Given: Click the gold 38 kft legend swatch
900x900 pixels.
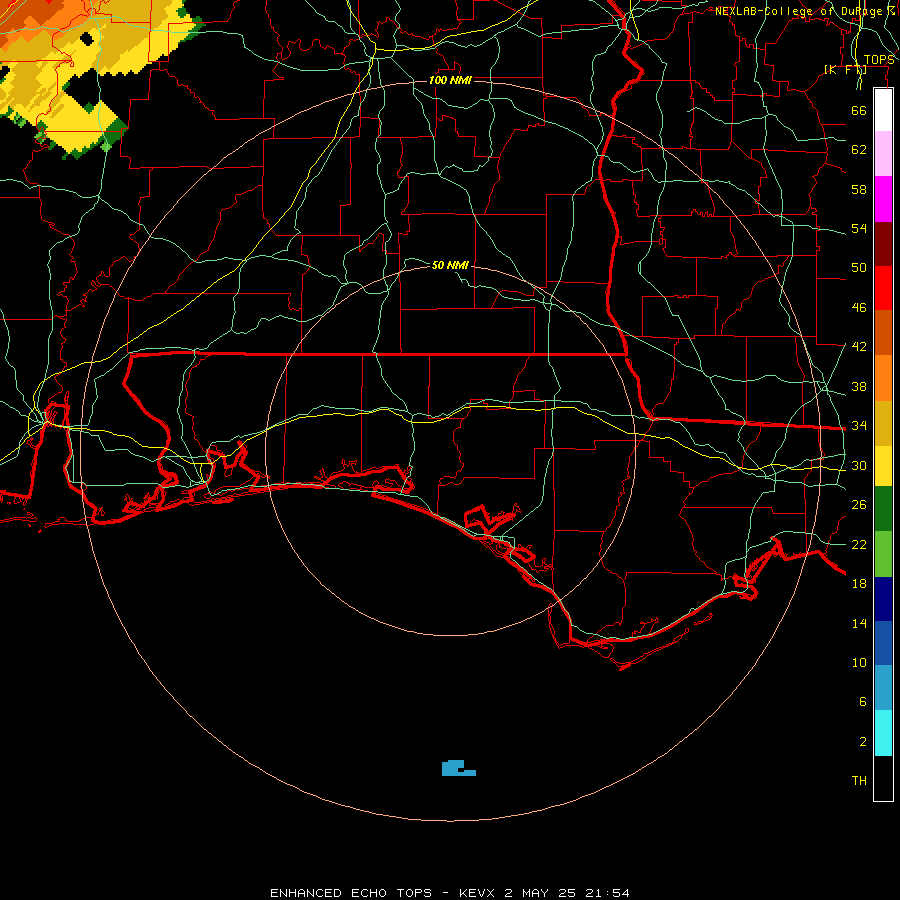Looking at the screenshot, I should (883, 423).
